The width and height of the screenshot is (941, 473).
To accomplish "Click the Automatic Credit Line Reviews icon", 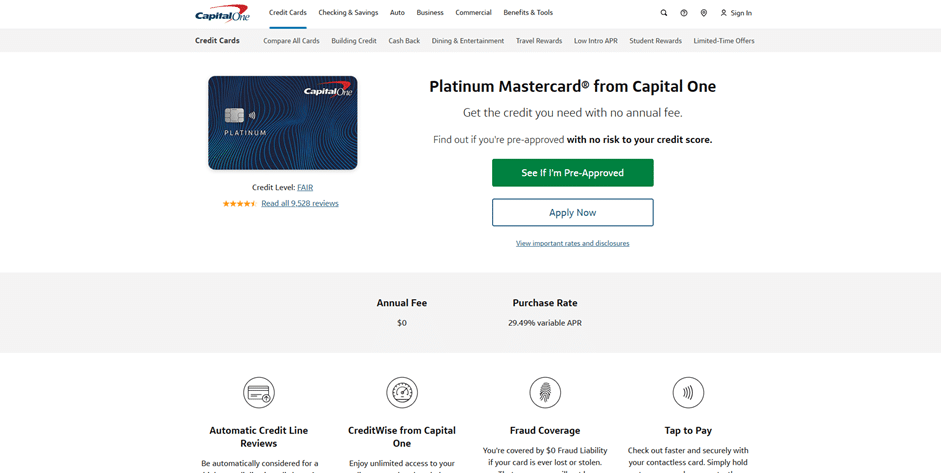I will pos(259,393).
